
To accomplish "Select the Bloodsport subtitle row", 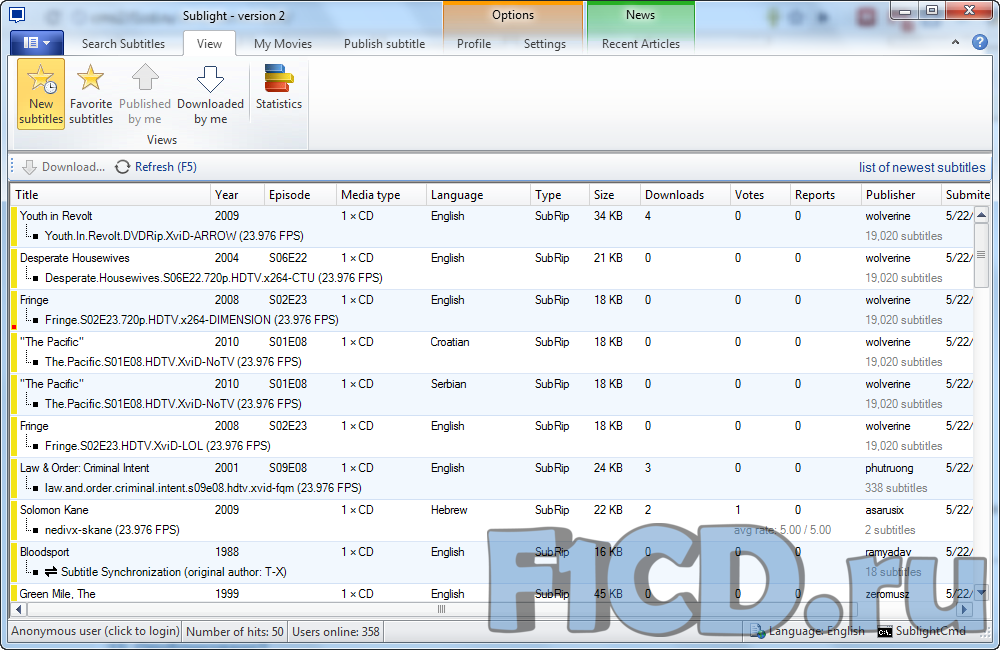I will pos(492,563).
